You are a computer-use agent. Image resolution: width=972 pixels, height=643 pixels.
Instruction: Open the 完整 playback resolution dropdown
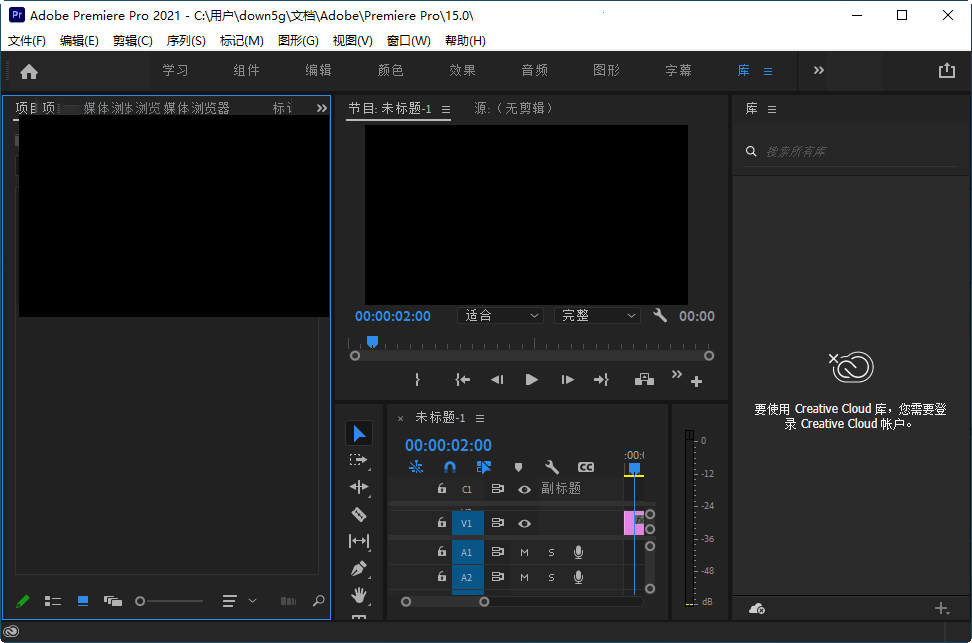point(596,316)
